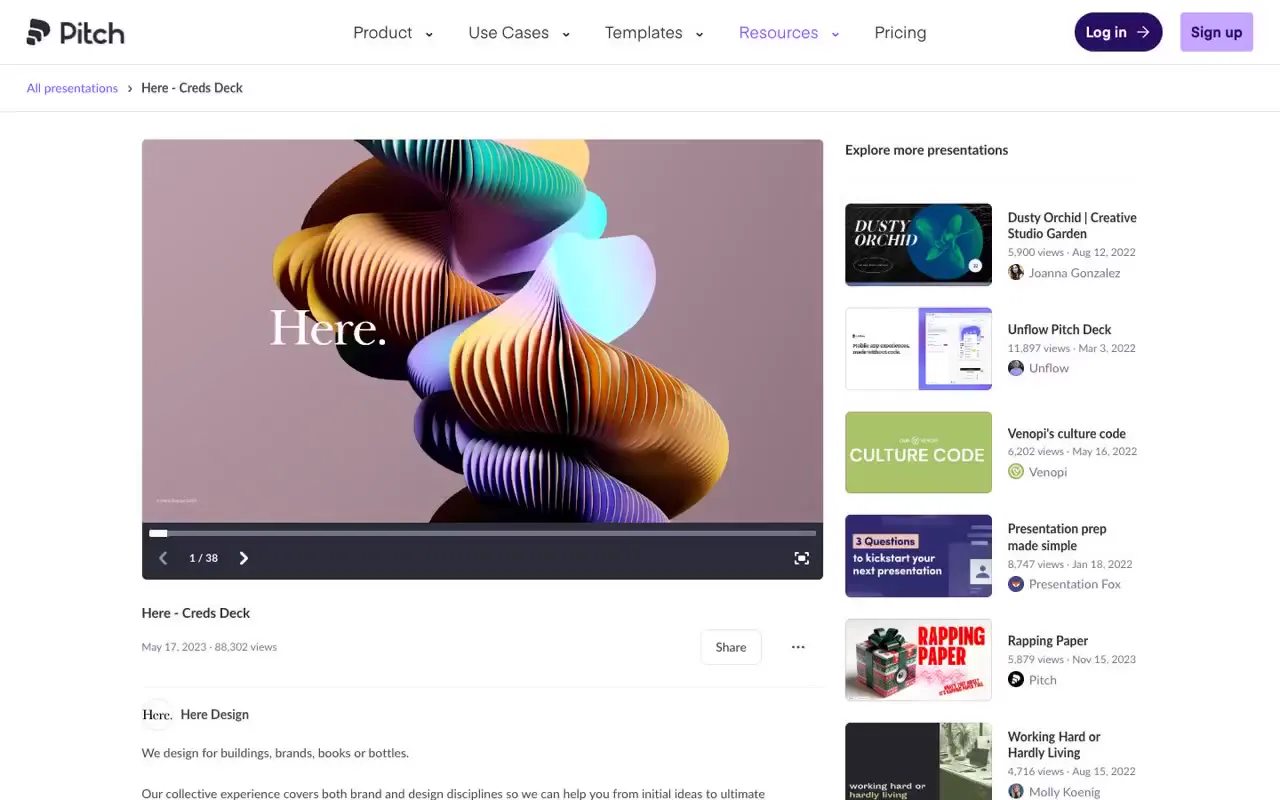
Task: Click the Molly Koenig author name
Action: tap(1065, 792)
